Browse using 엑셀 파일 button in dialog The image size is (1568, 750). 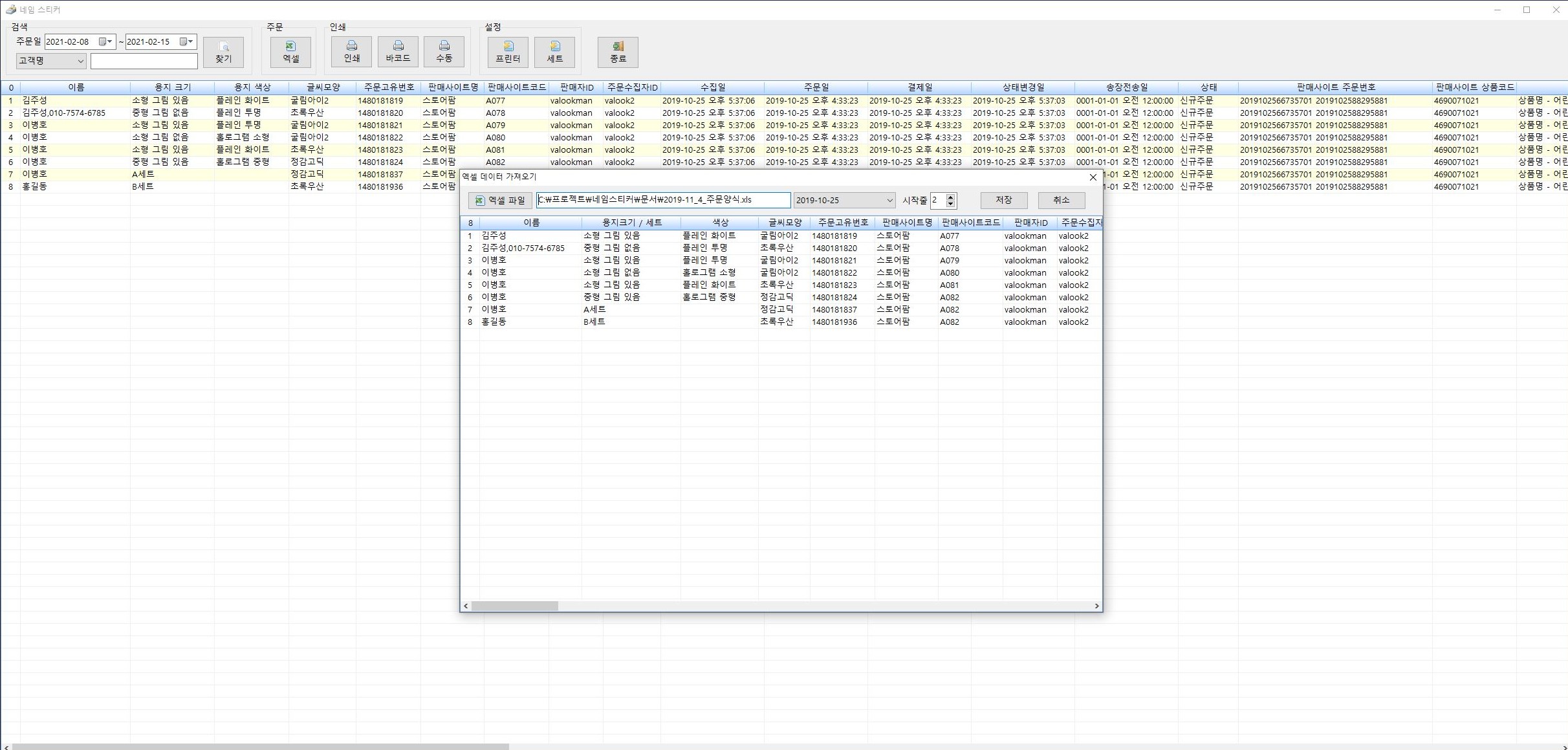pos(500,201)
